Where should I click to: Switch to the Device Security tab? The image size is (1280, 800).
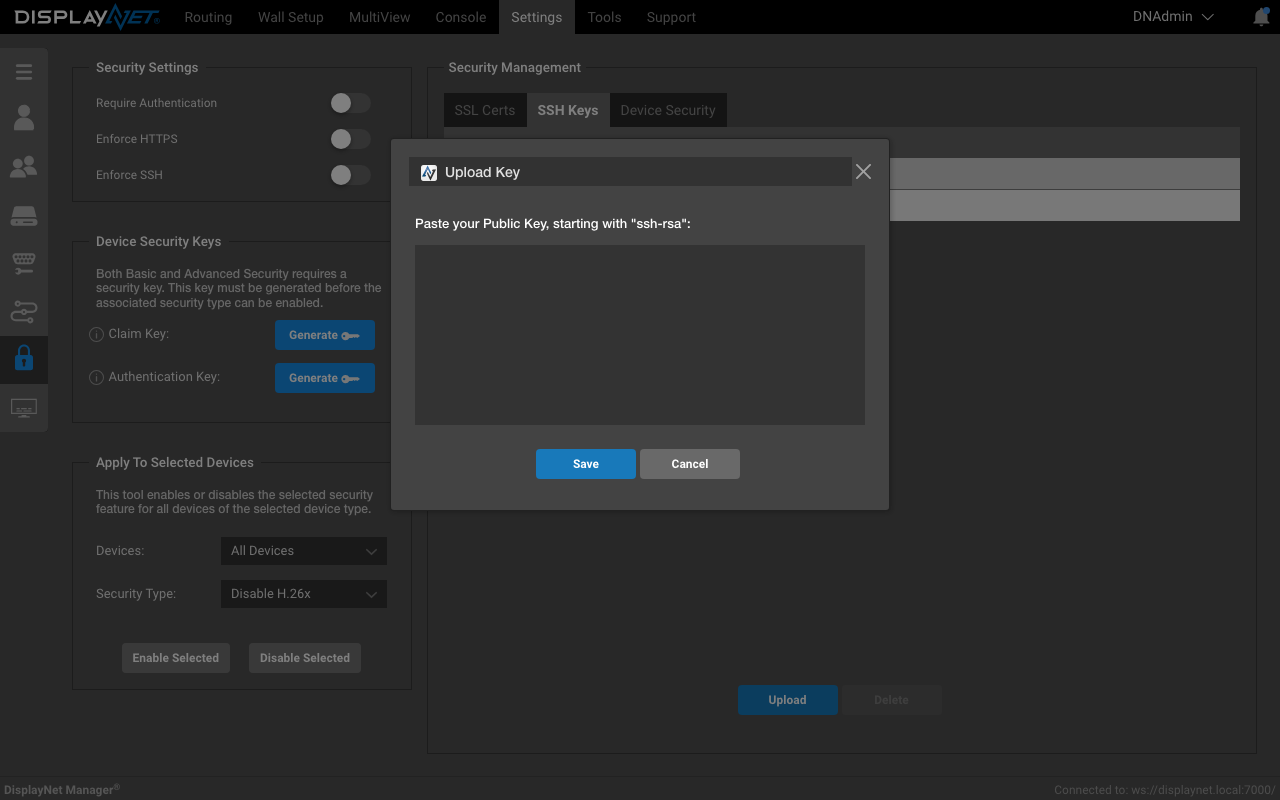(x=668, y=110)
